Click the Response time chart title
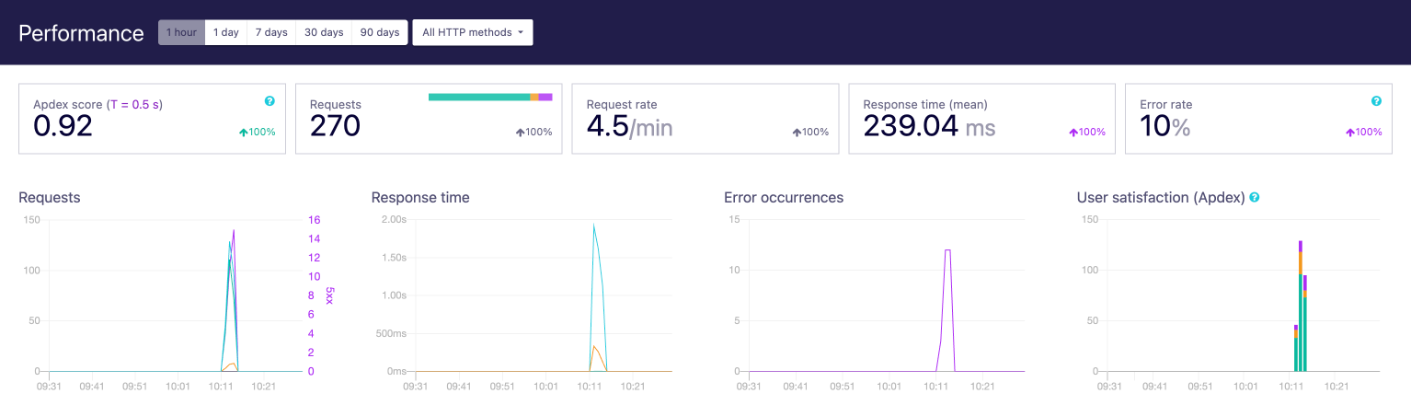 [x=420, y=198]
